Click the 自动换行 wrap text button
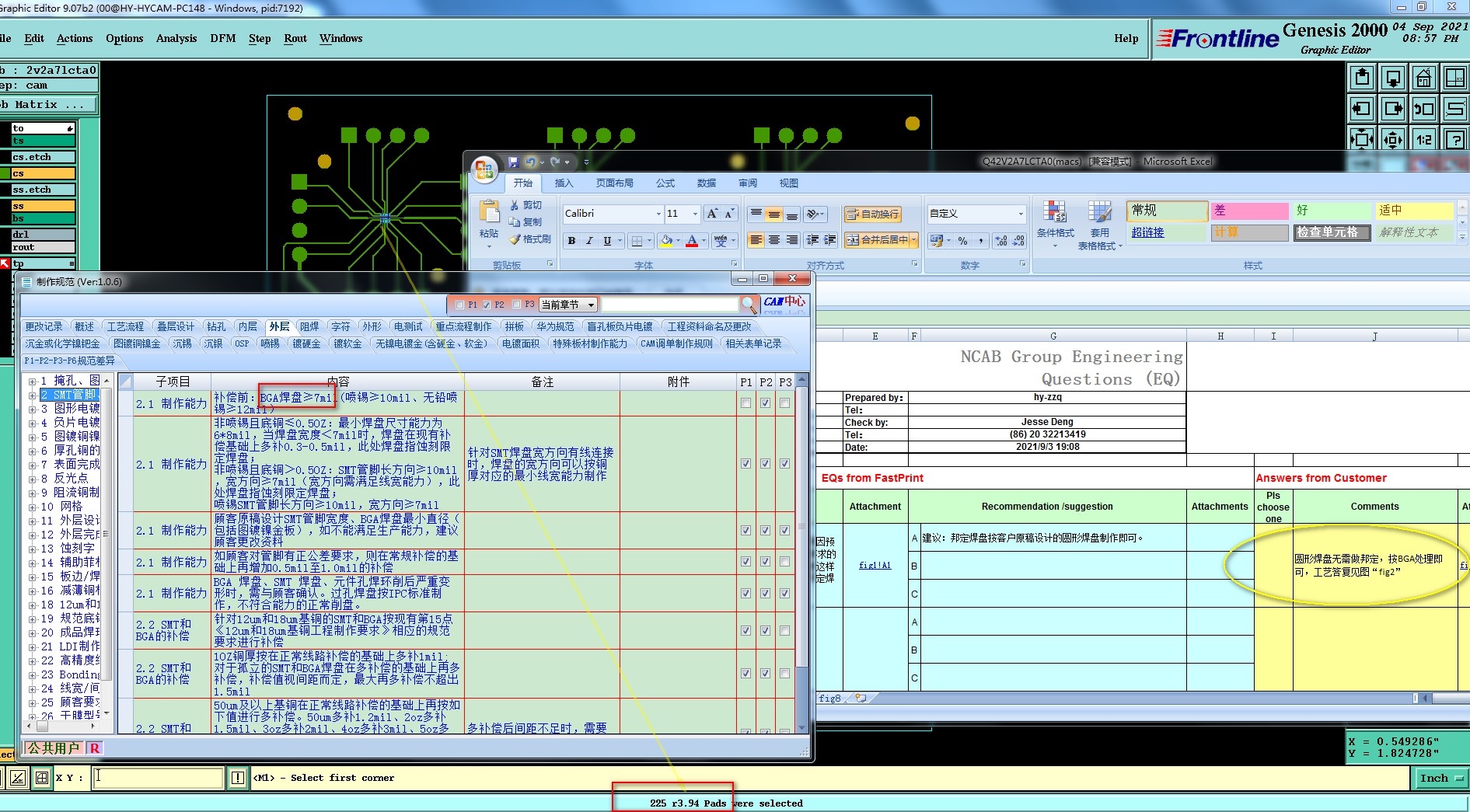This screenshot has width=1470, height=812. pos(873,214)
